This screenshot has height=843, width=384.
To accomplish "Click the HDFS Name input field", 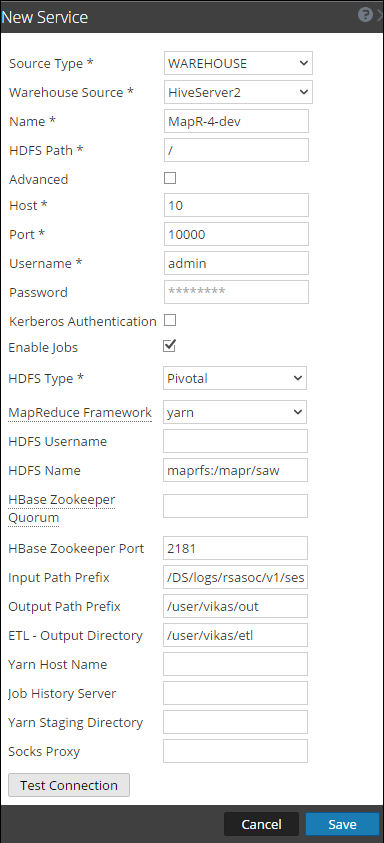I will click(x=236, y=470).
